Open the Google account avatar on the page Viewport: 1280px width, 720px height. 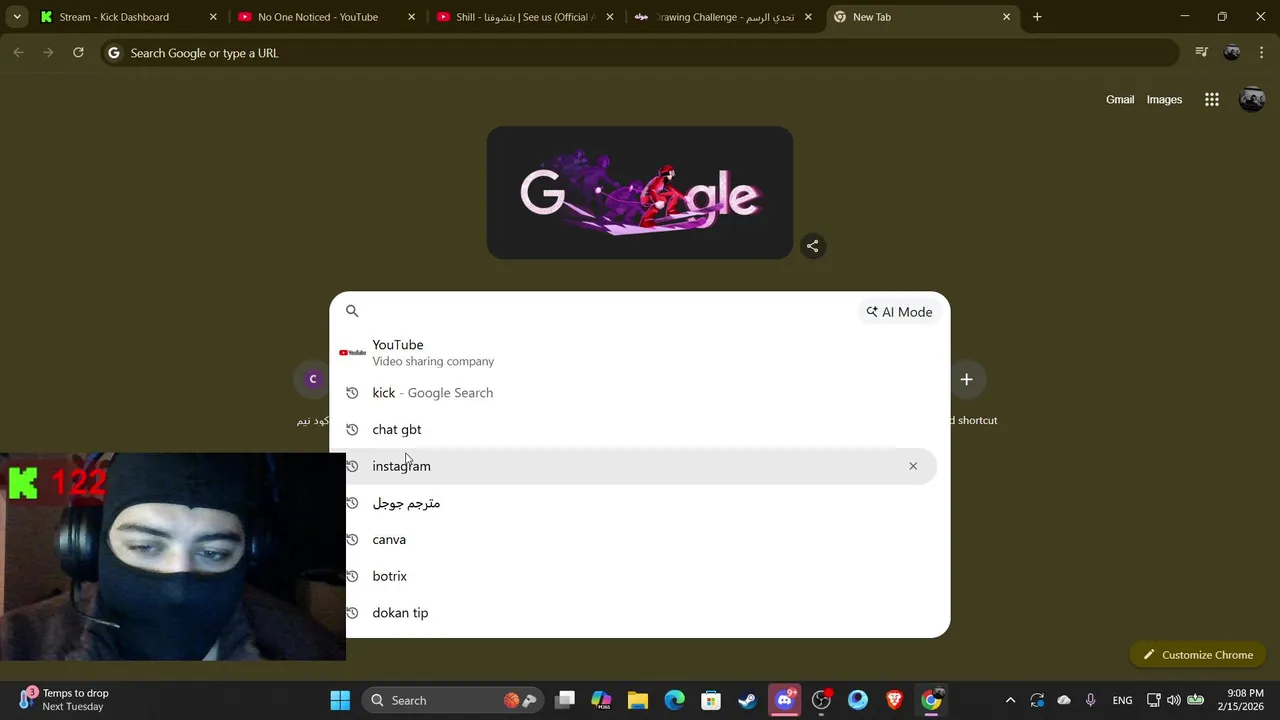tap(1252, 100)
